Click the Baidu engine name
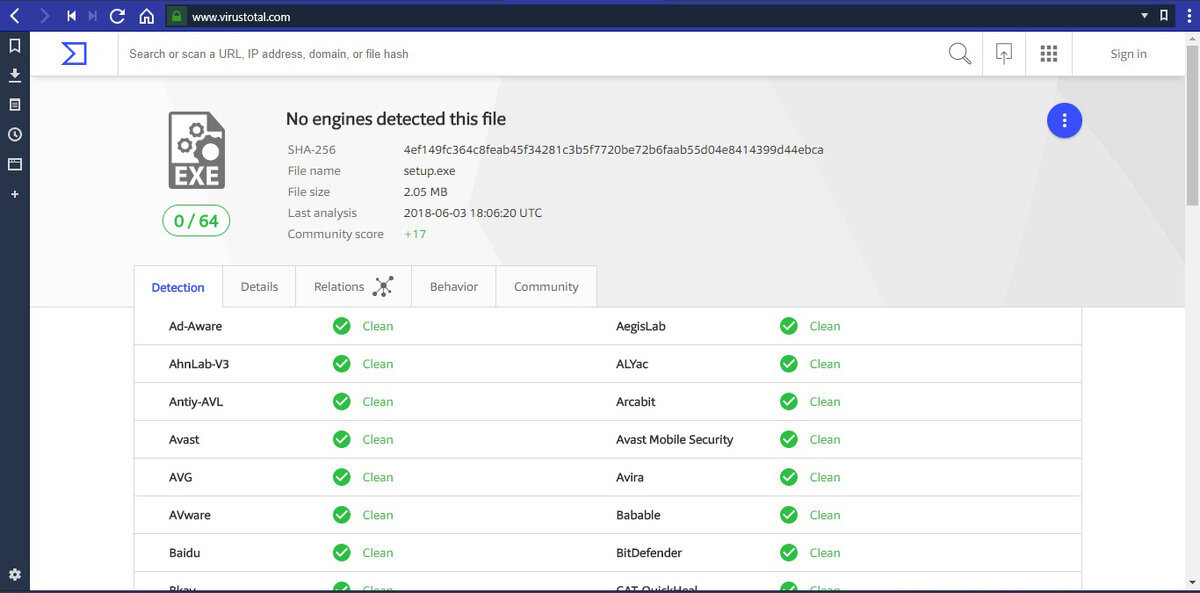1200x593 pixels. tap(185, 552)
